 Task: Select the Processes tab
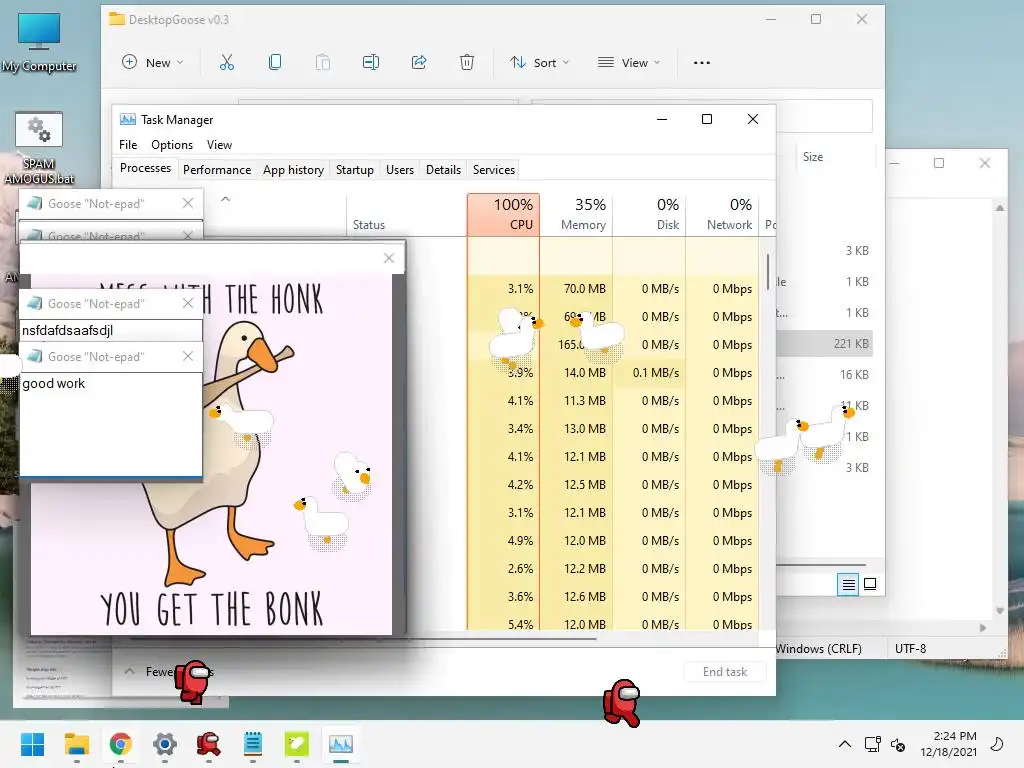145,168
